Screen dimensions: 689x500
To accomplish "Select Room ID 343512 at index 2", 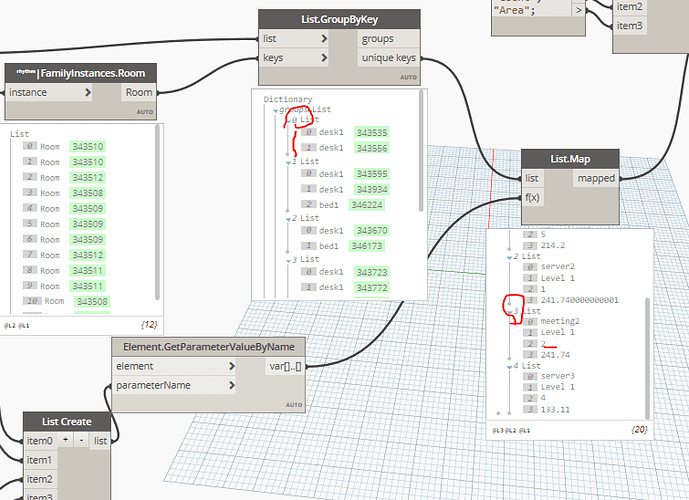I will (87, 178).
